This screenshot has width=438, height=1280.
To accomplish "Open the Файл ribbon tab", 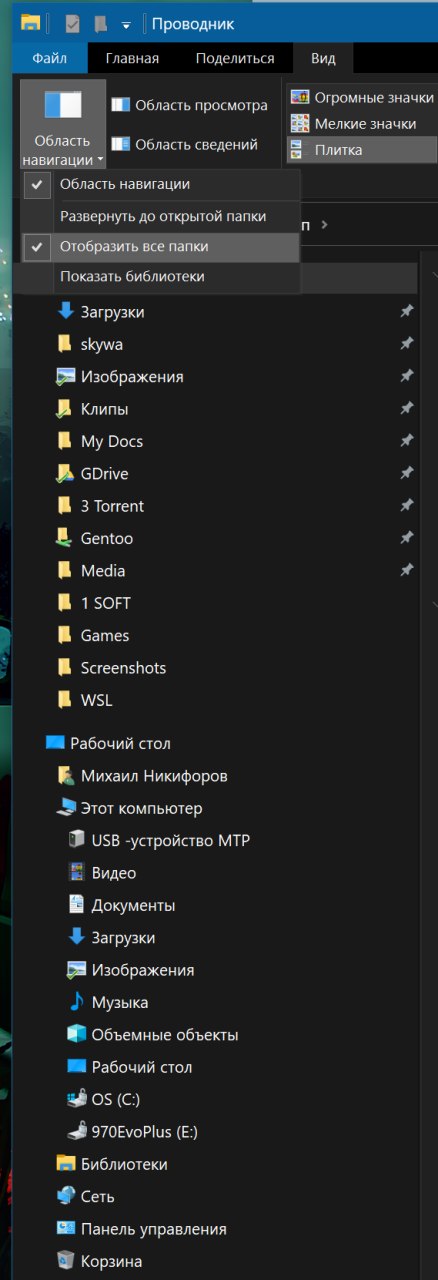I will (x=49, y=58).
